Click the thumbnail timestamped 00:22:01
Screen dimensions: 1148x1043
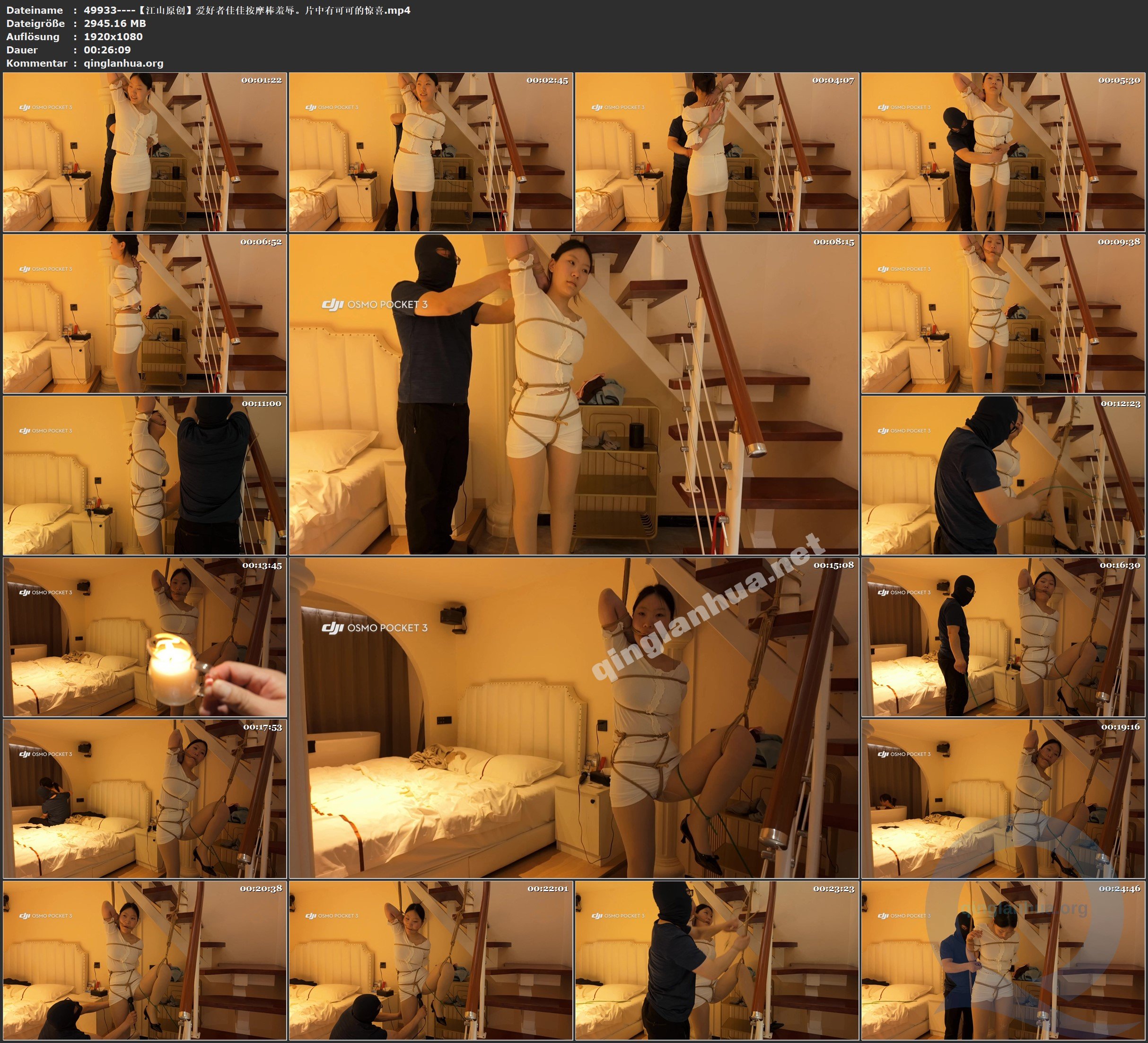click(x=430, y=960)
